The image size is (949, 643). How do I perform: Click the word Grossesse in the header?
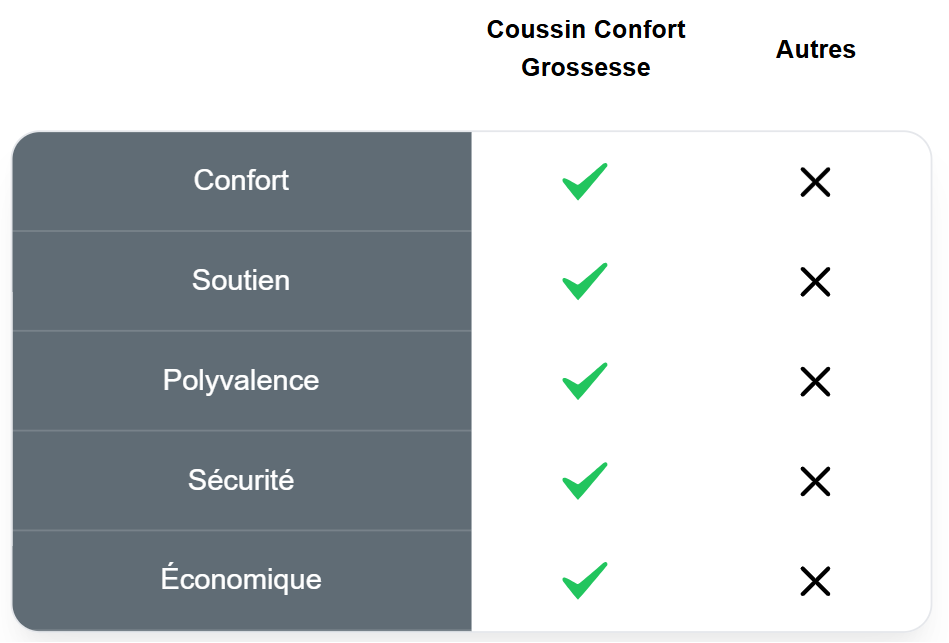[586, 68]
